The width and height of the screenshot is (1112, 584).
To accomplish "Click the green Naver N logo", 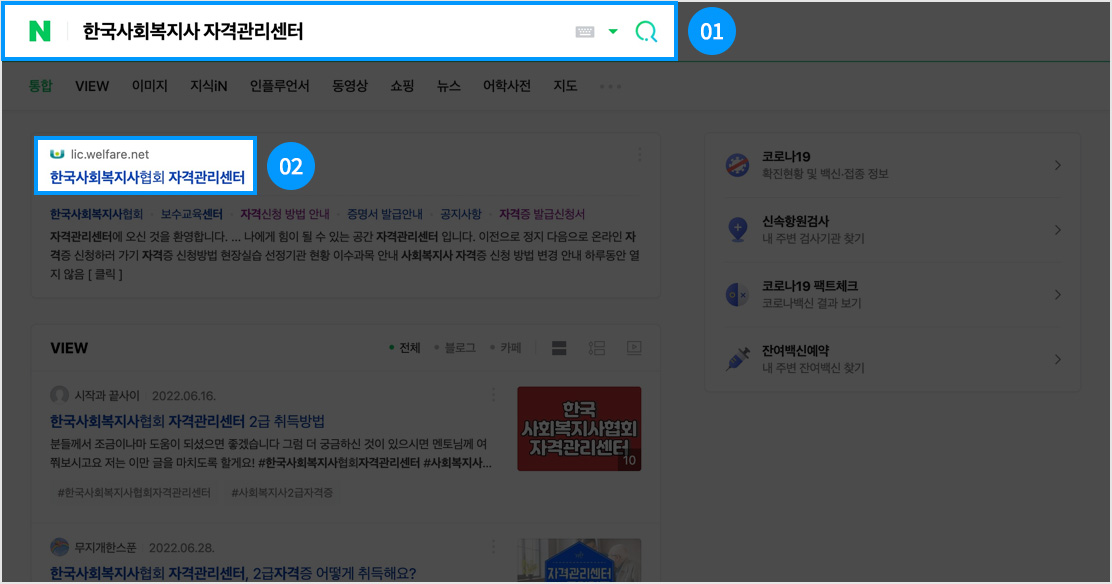I will tap(40, 32).
